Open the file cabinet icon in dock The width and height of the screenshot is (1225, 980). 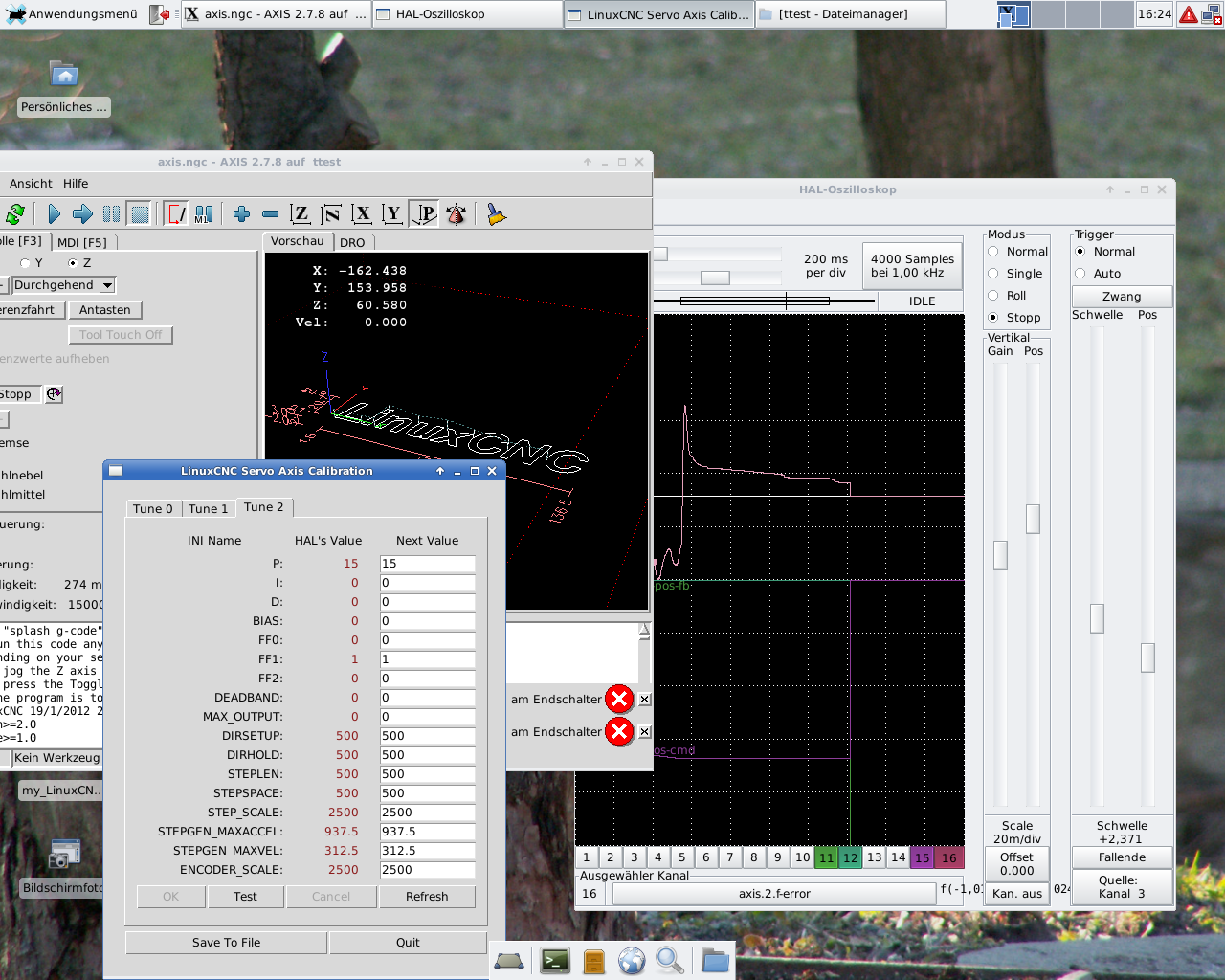pyautogui.click(x=594, y=960)
